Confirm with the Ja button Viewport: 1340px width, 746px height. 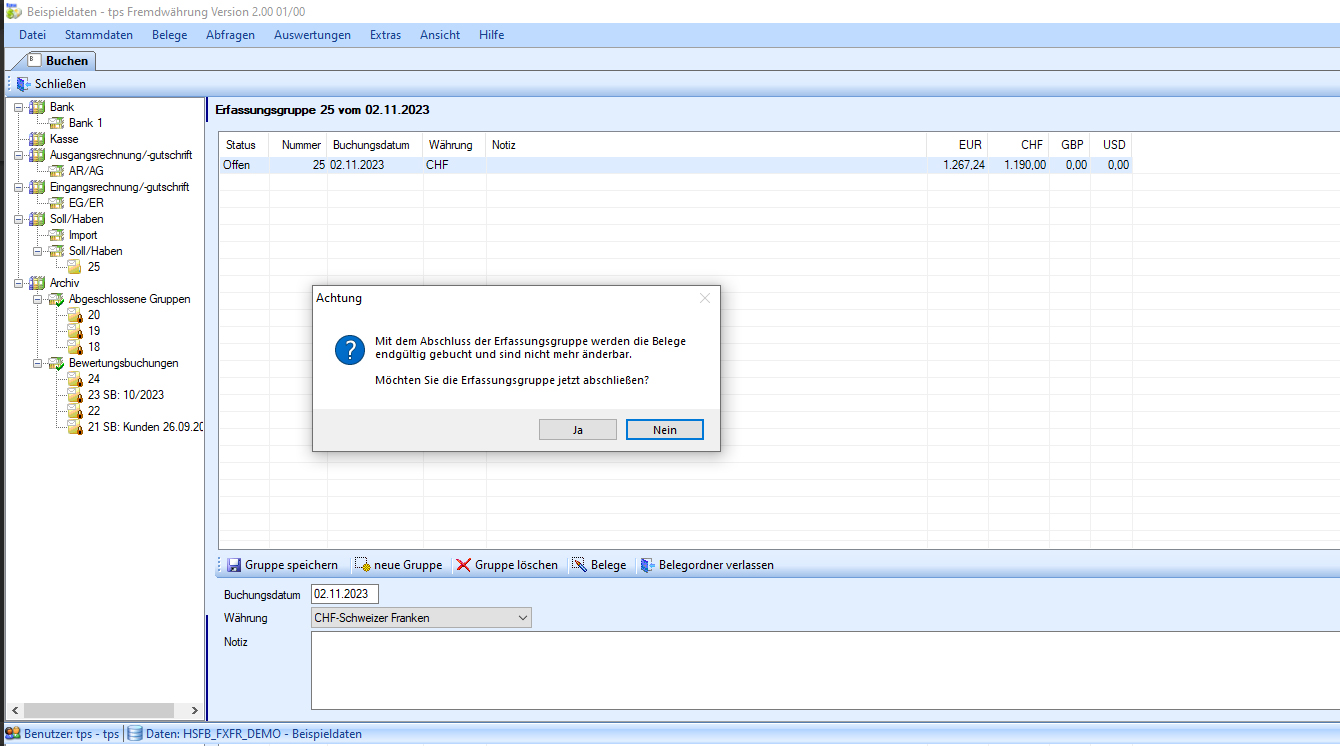point(577,430)
